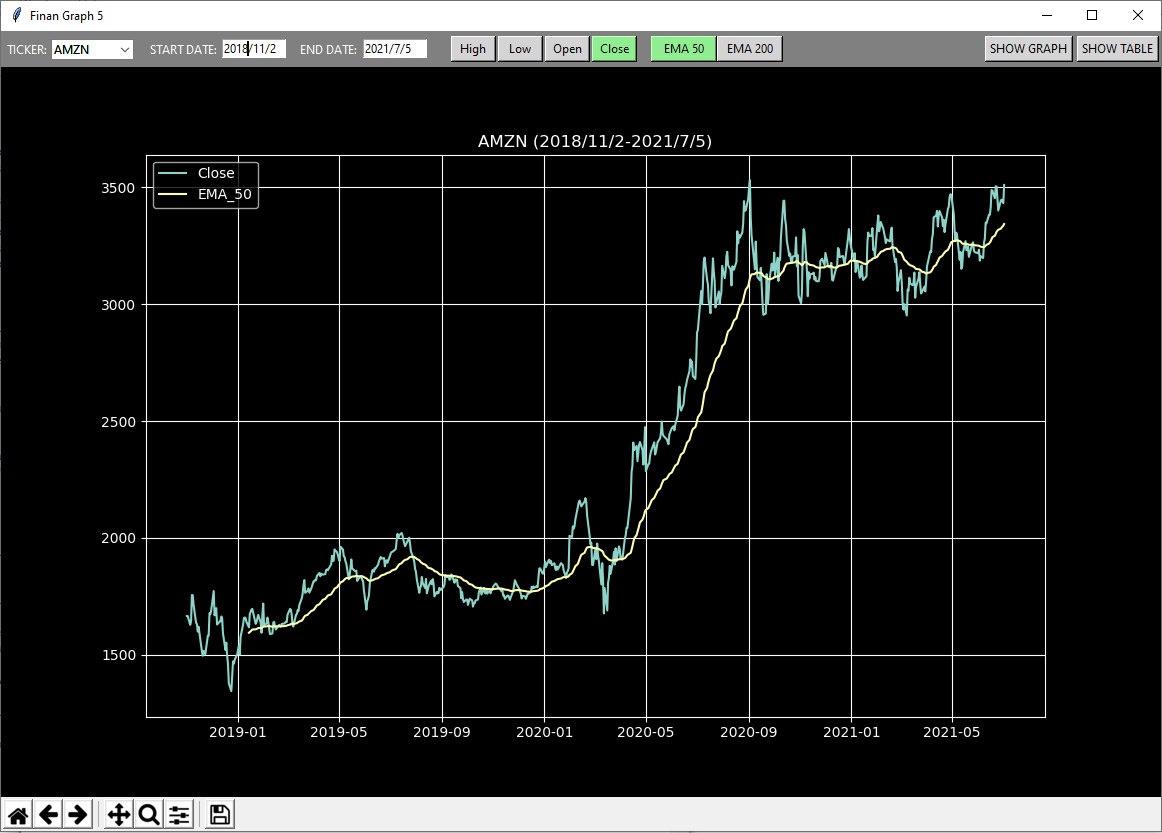Toggle the Low price series

pos(519,49)
